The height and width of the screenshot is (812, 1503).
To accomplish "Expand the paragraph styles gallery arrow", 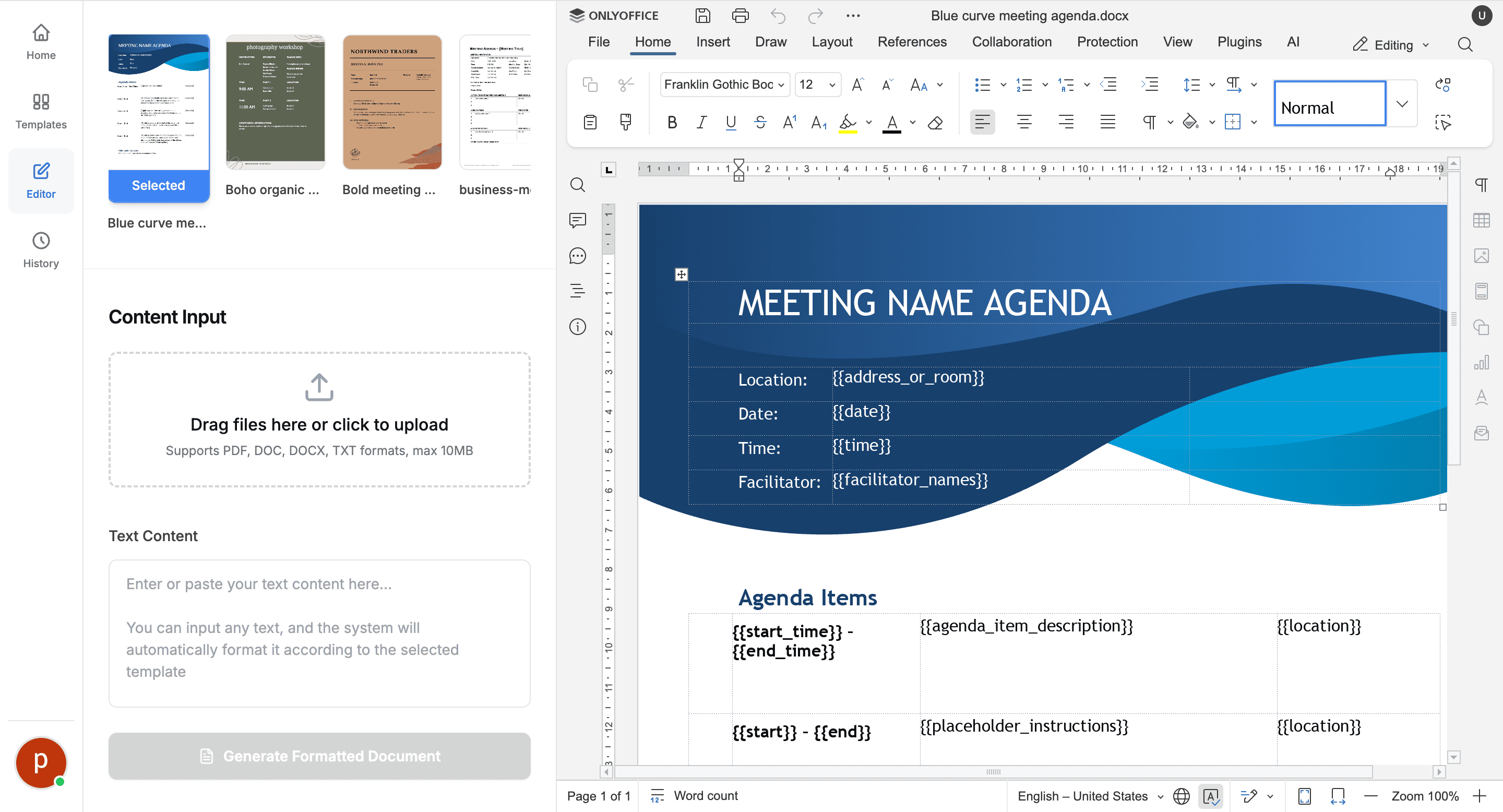I will click(1402, 104).
